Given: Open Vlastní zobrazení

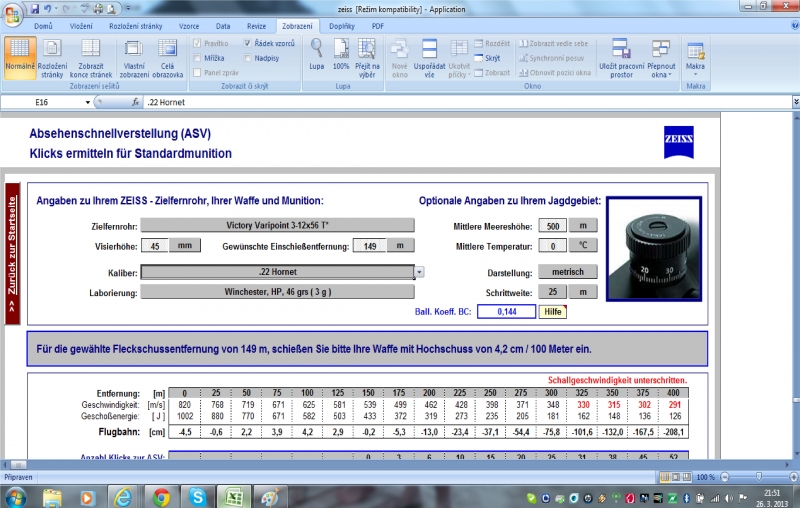Looking at the screenshot, I should click(134, 58).
